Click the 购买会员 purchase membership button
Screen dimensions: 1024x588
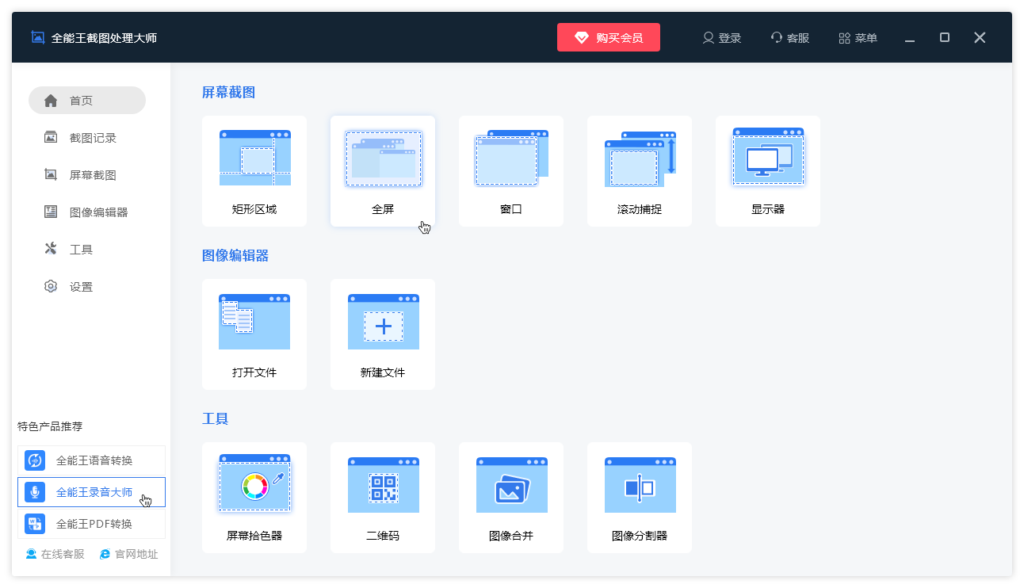pyautogui.click(x=608, y=36)
